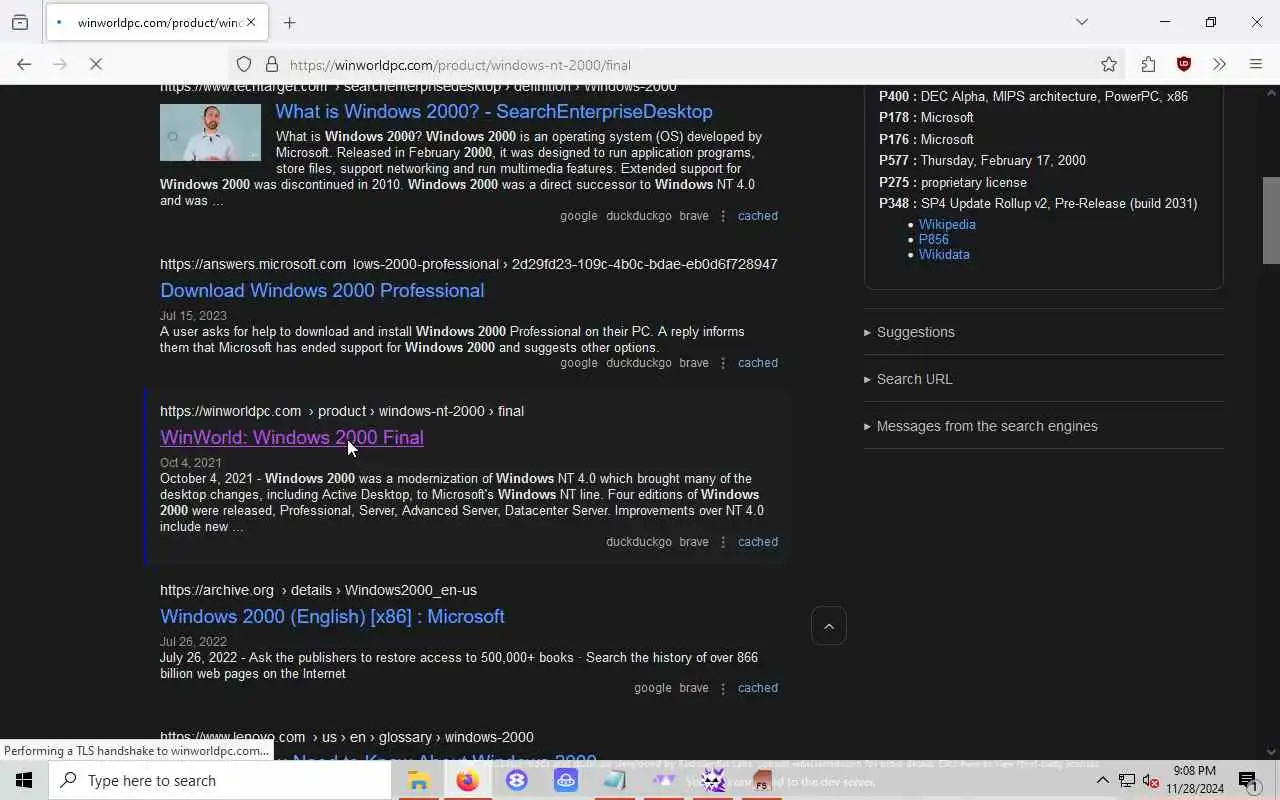Image resolution: width=1280 pixels, height=800 pixels.
Task: Click cached link for WinWorld result
Action: click(x=757, y=542)
